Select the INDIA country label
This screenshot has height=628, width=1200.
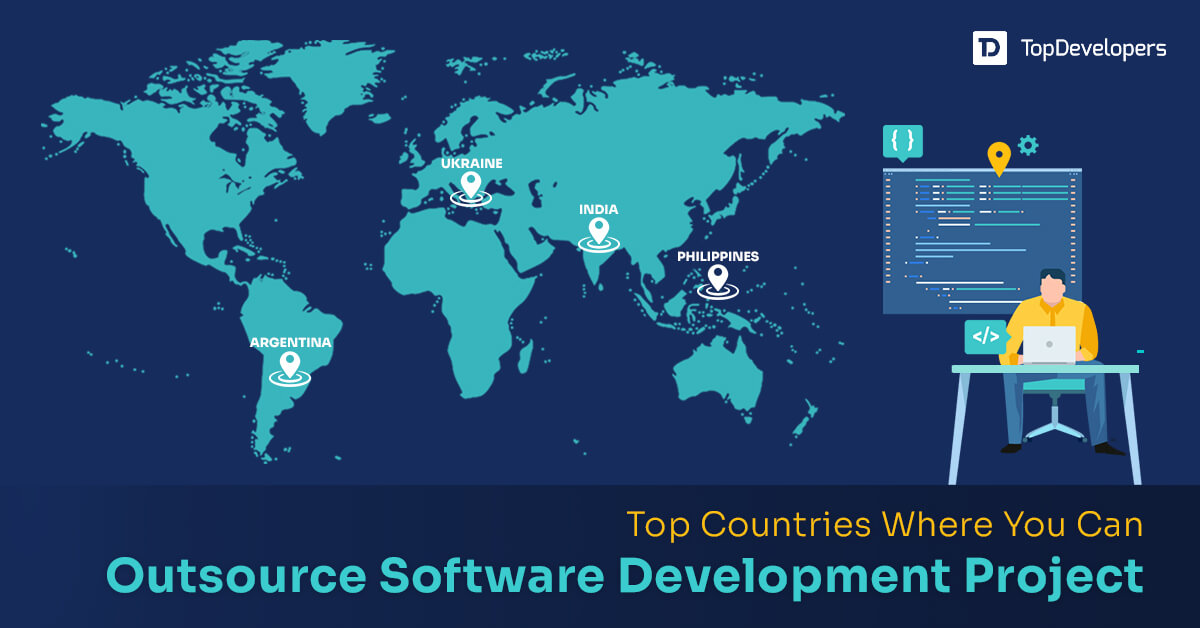tap(599, 209)
